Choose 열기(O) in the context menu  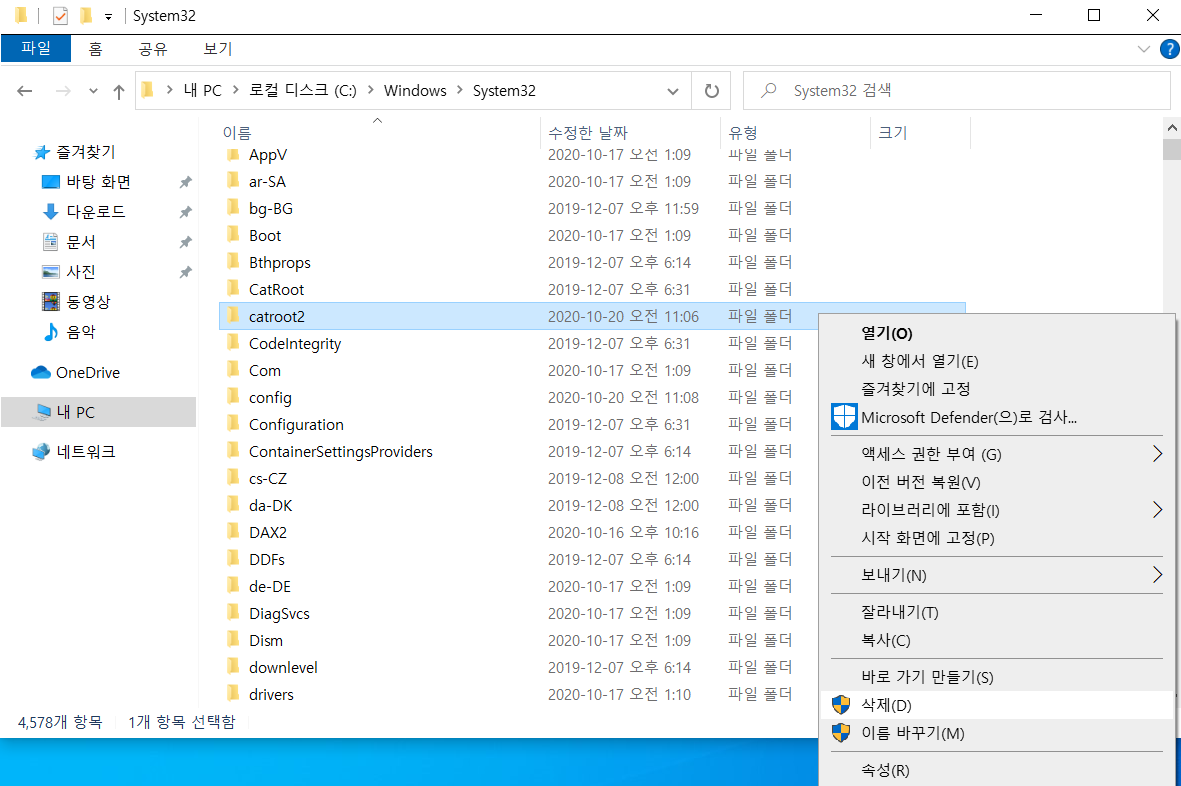[x=996, y=334]
